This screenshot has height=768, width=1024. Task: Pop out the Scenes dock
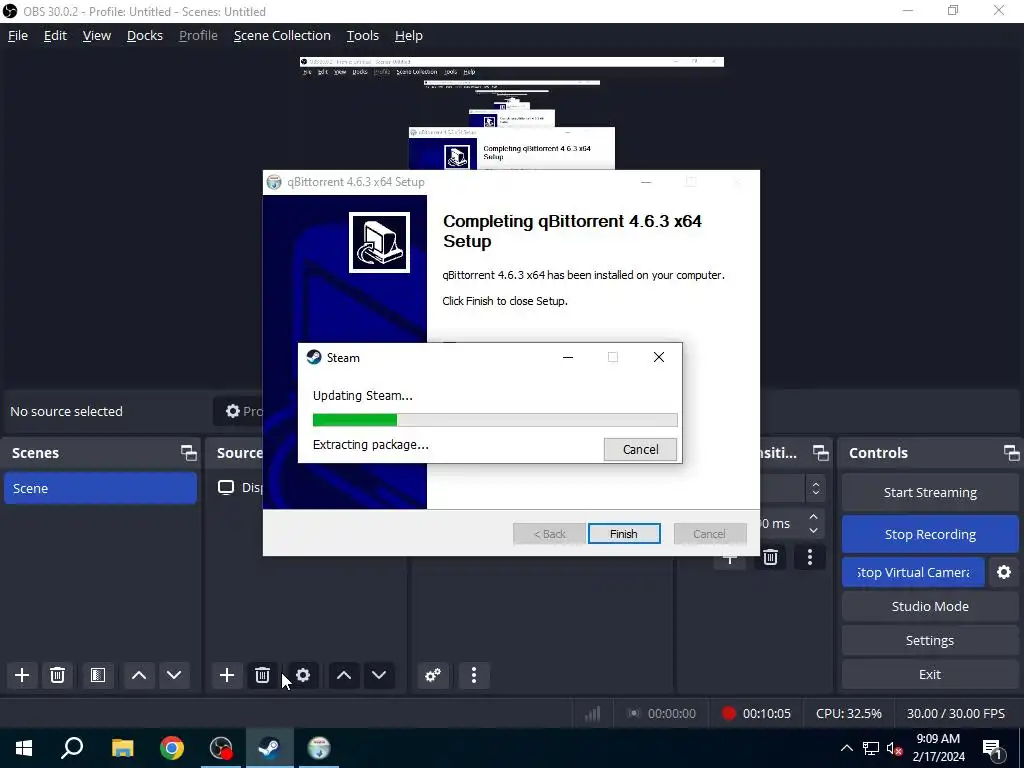coord(189,453)
